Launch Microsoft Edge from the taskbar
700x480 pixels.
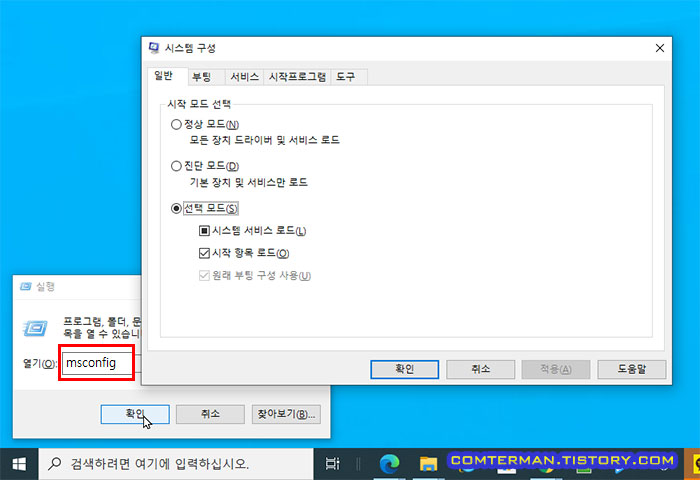point(389,464)
